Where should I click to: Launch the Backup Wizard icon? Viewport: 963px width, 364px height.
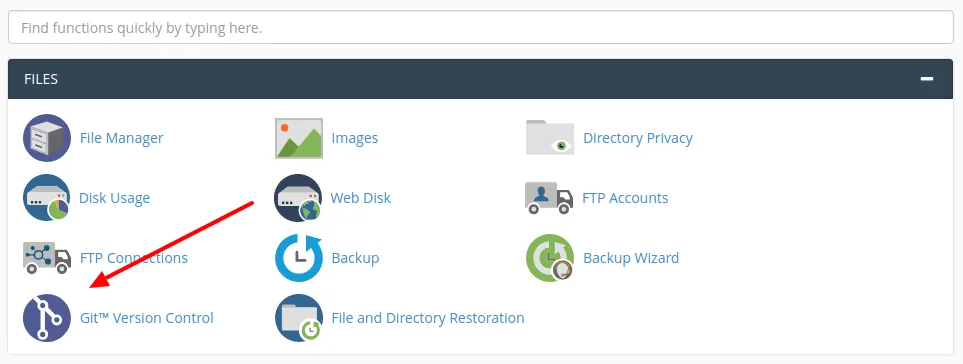pos(550,258)
